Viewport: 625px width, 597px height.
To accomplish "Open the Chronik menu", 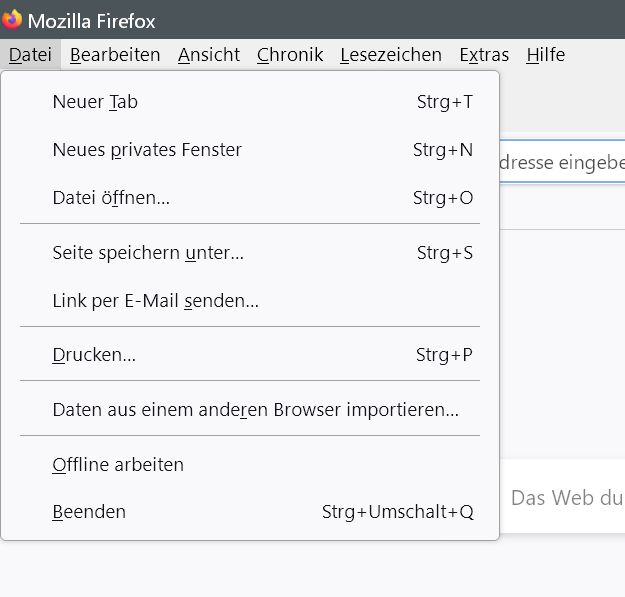I will [290, 55].
